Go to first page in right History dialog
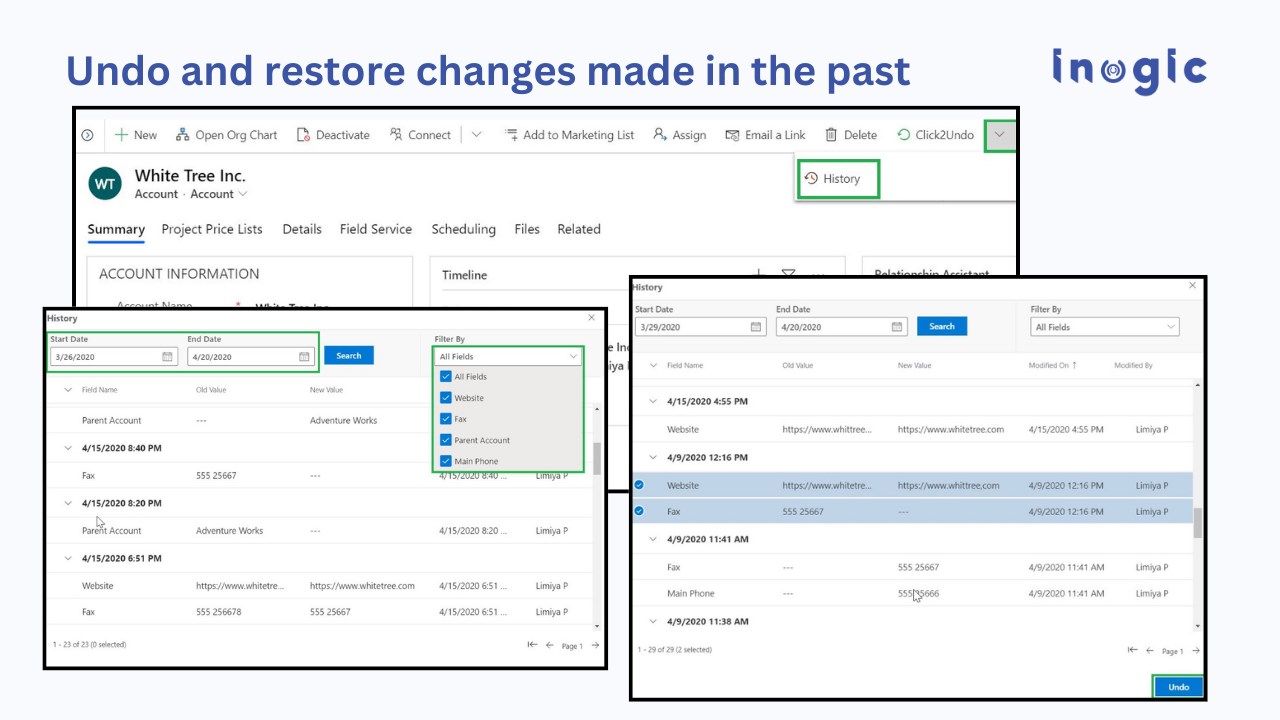Screen dimensions: 1280x720 [1132, 650]
